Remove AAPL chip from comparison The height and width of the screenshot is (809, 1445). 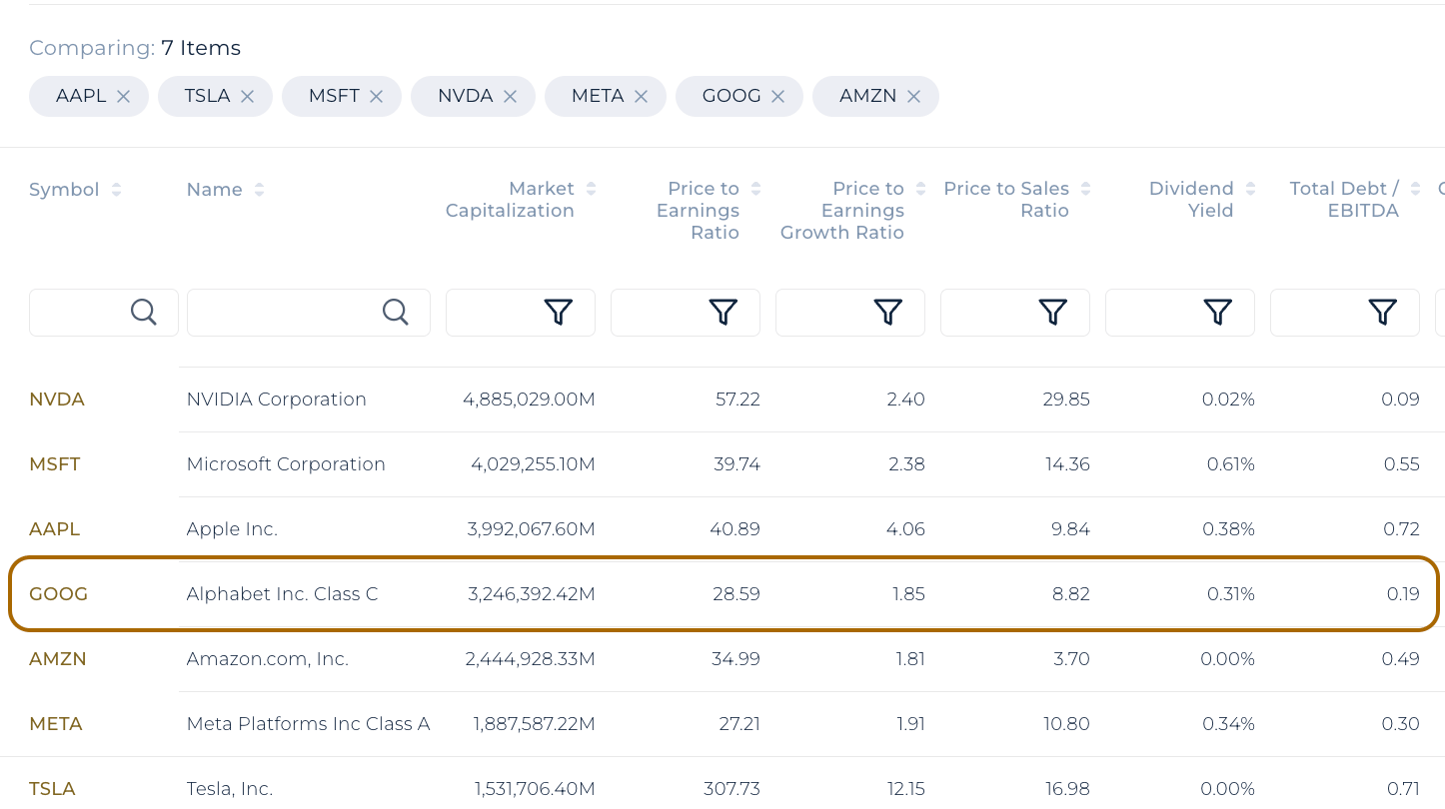click(123, 97)
